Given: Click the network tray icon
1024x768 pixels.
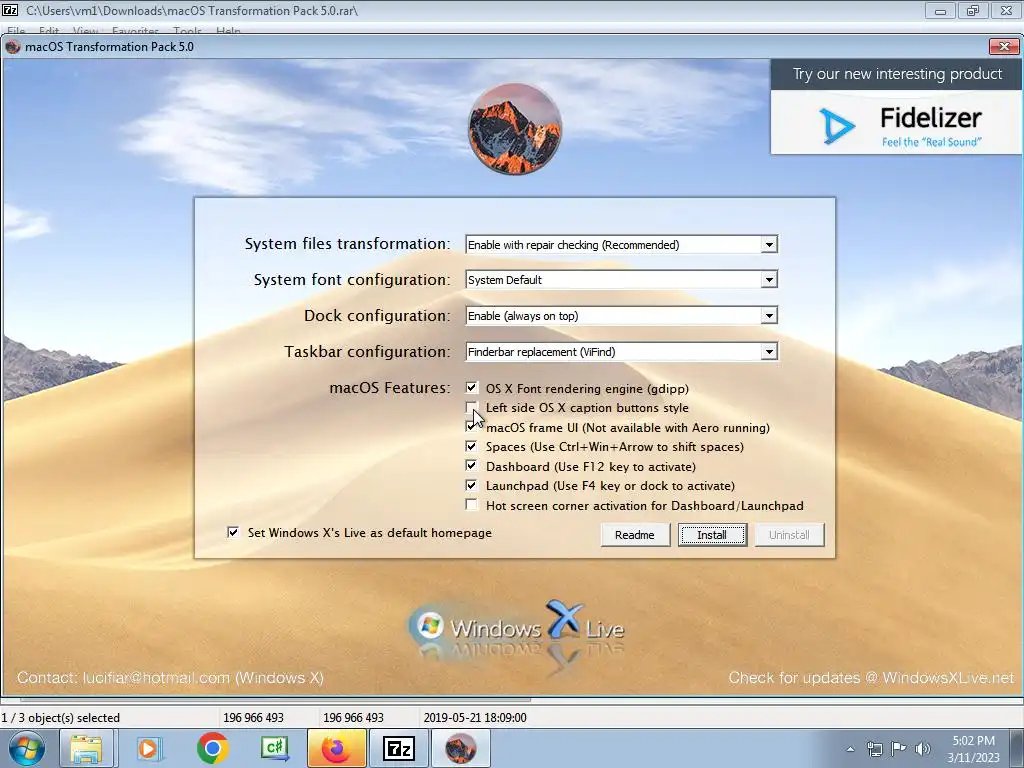Looking at the screenshot, I should (x=874, y=749).
